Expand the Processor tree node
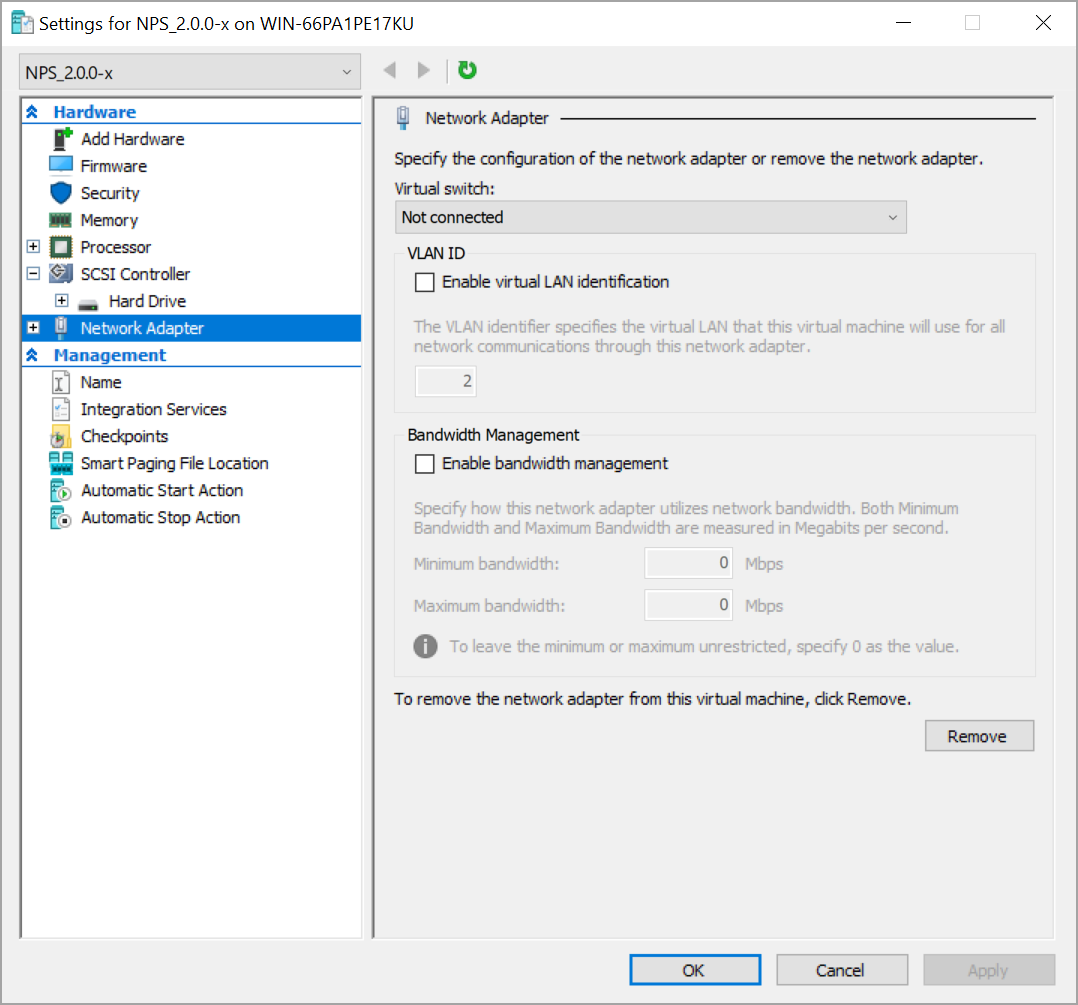The height and width of the screenshot is (1005, 1078). pyautogui.click(x=33, y=247)
